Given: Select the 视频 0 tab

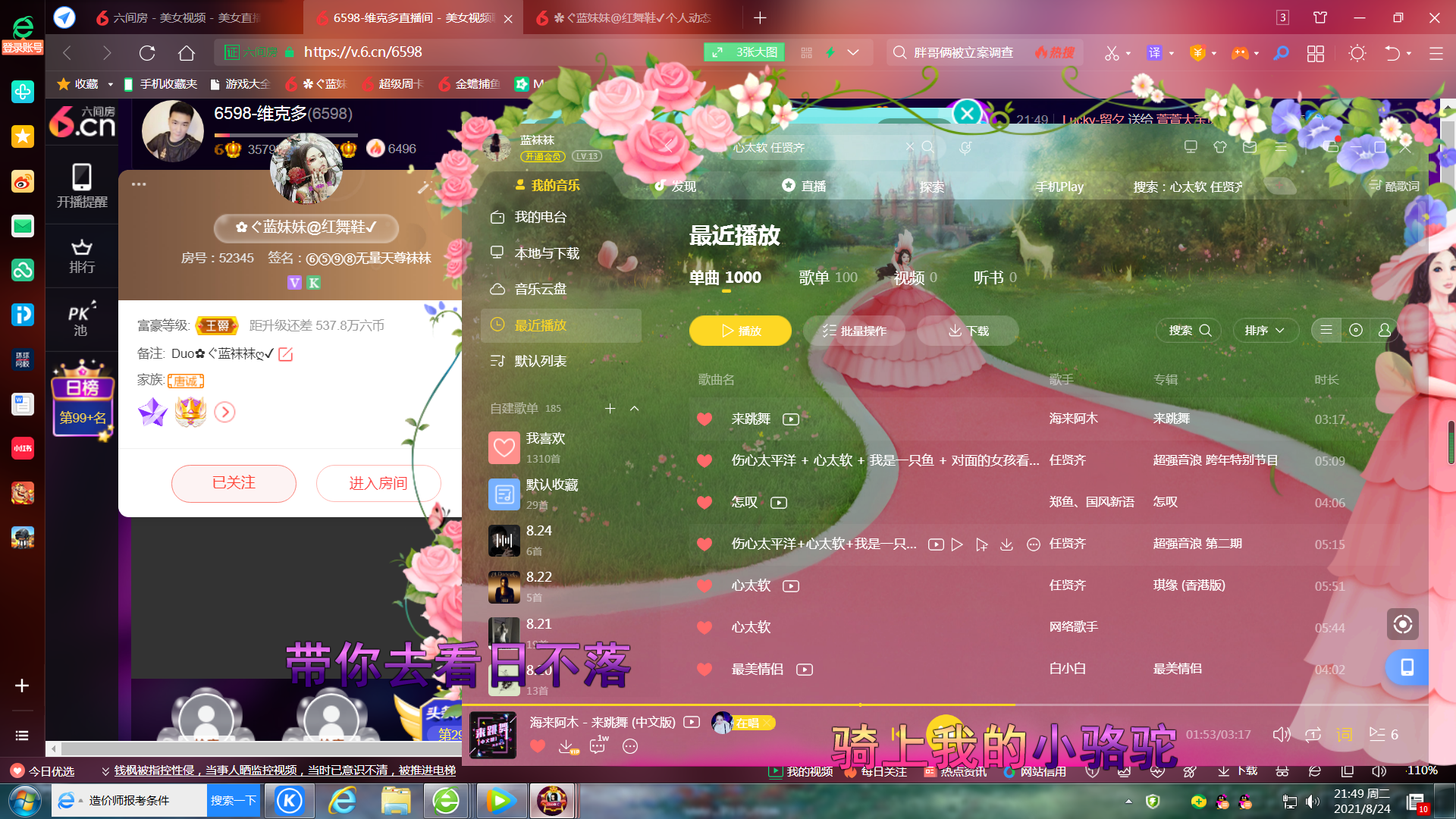Looking at the screenshot, I should coord(915,278).
